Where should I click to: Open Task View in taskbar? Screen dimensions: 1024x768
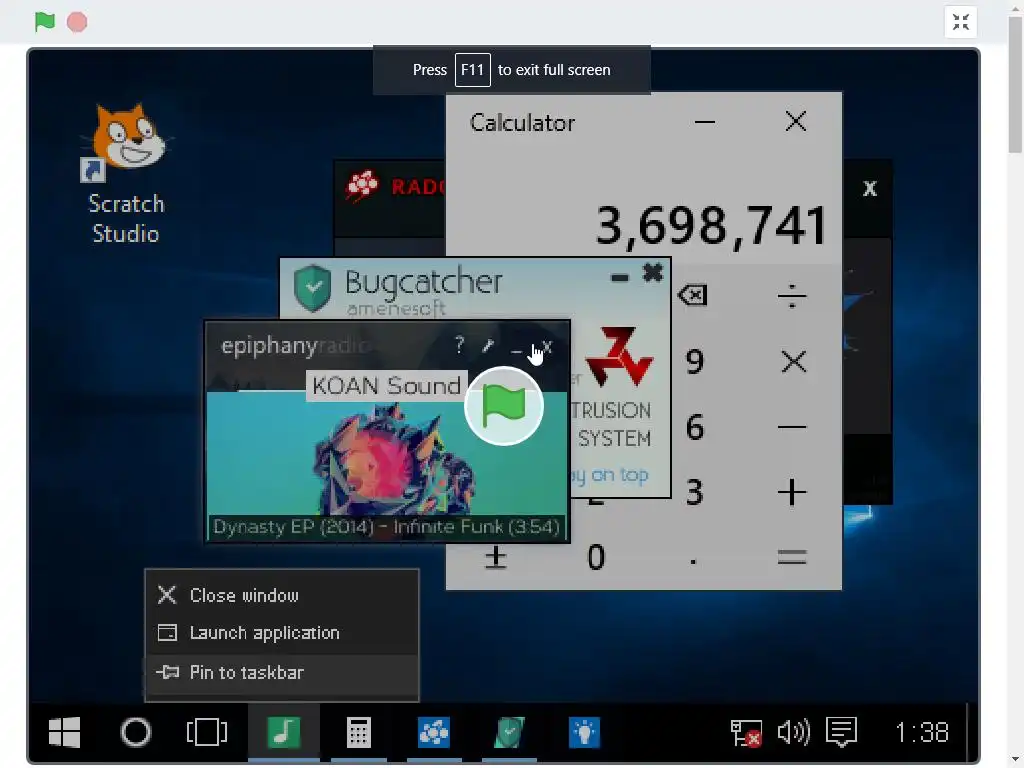pyautogui.click(x=207, y=732)
